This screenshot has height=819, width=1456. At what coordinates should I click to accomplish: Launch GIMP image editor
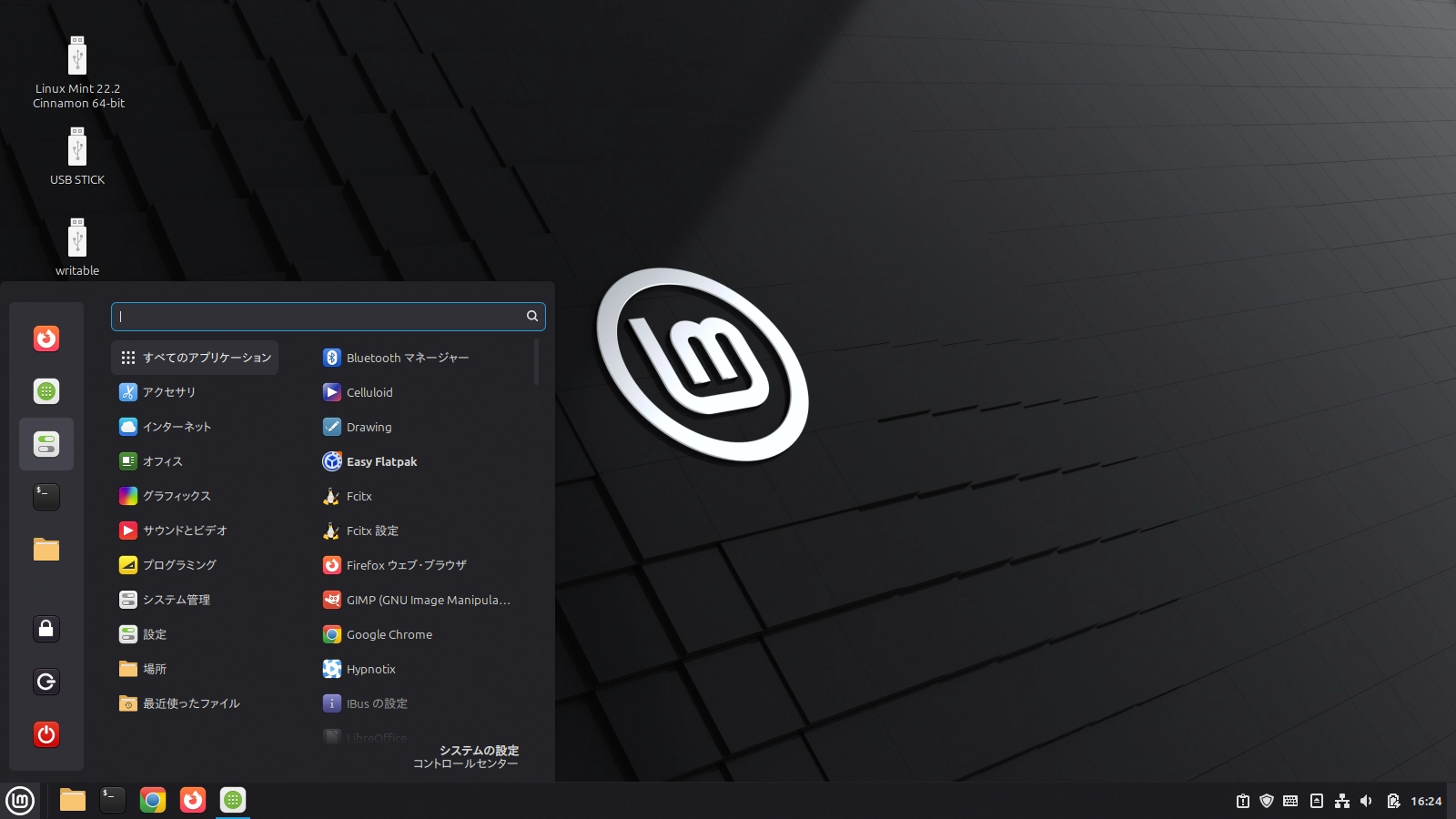click(x=423, y=600)
